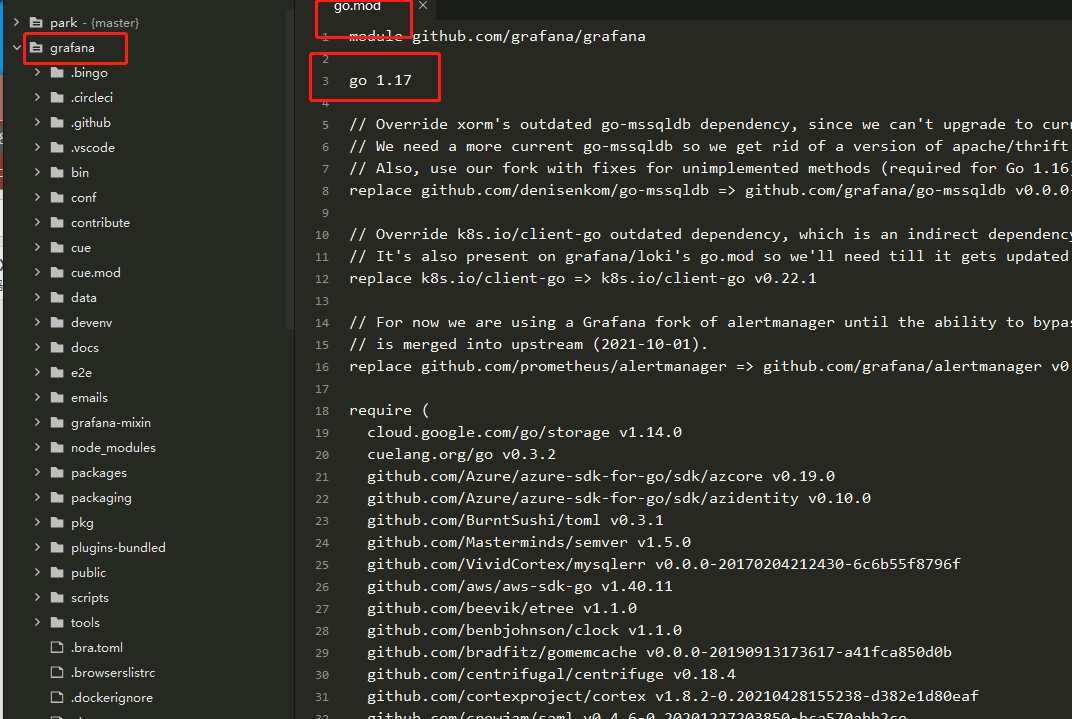Click the e2e folder icon
The width and height of the screenshot is (1072, 719).
pos(57,372)
